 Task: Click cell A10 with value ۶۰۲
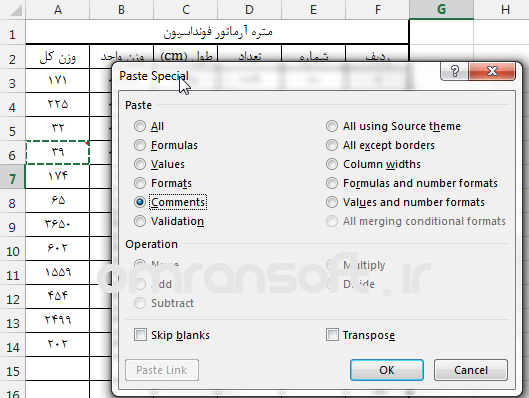point(58,249)
